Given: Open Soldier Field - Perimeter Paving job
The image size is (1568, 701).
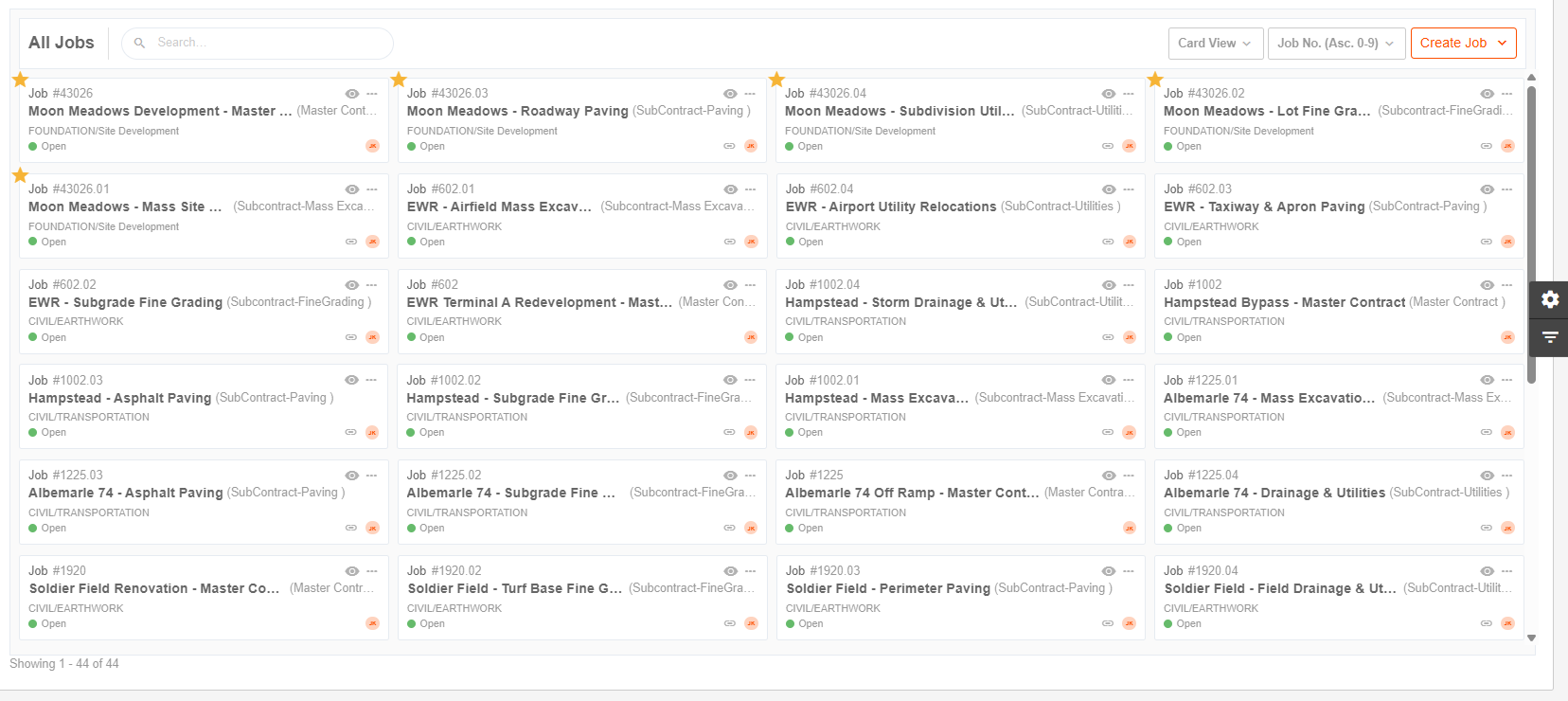Looking at the screenshot, I should 888,588.
